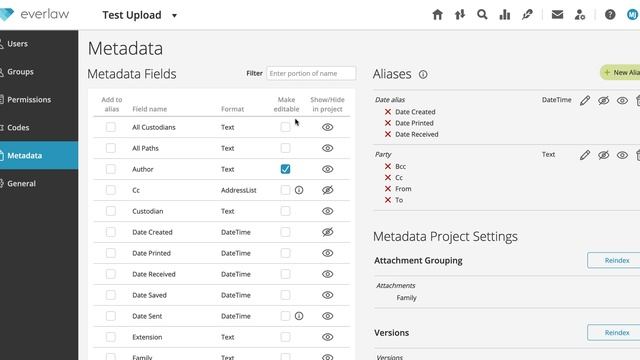Show all fields in Date alias
This screenshot has width=640, height=360.
pos(622,100)
